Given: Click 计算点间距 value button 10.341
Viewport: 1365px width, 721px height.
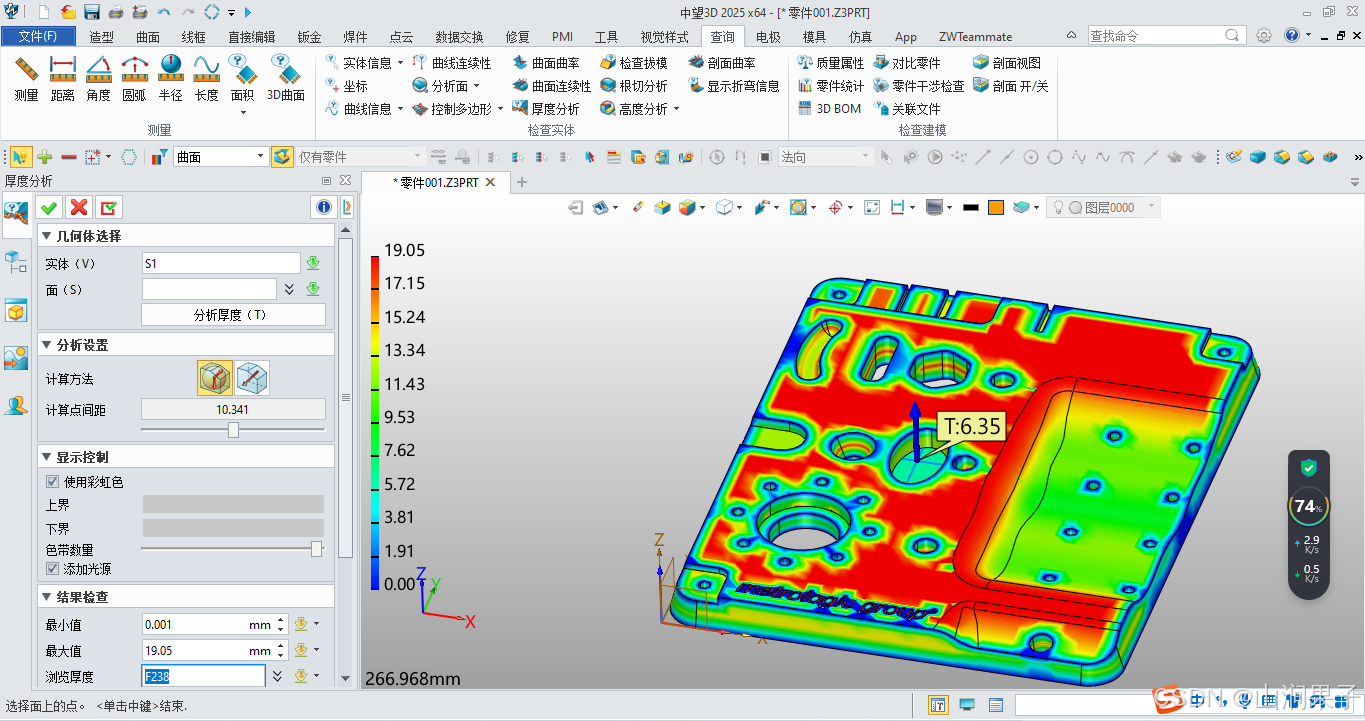Looking at the screenshot, I should 233,409.
